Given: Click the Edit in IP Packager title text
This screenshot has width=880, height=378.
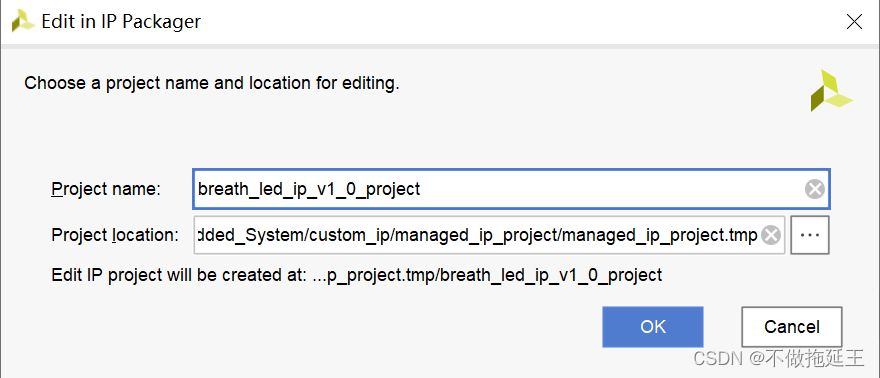Looking at the screenshot, I should coord(121,22).
